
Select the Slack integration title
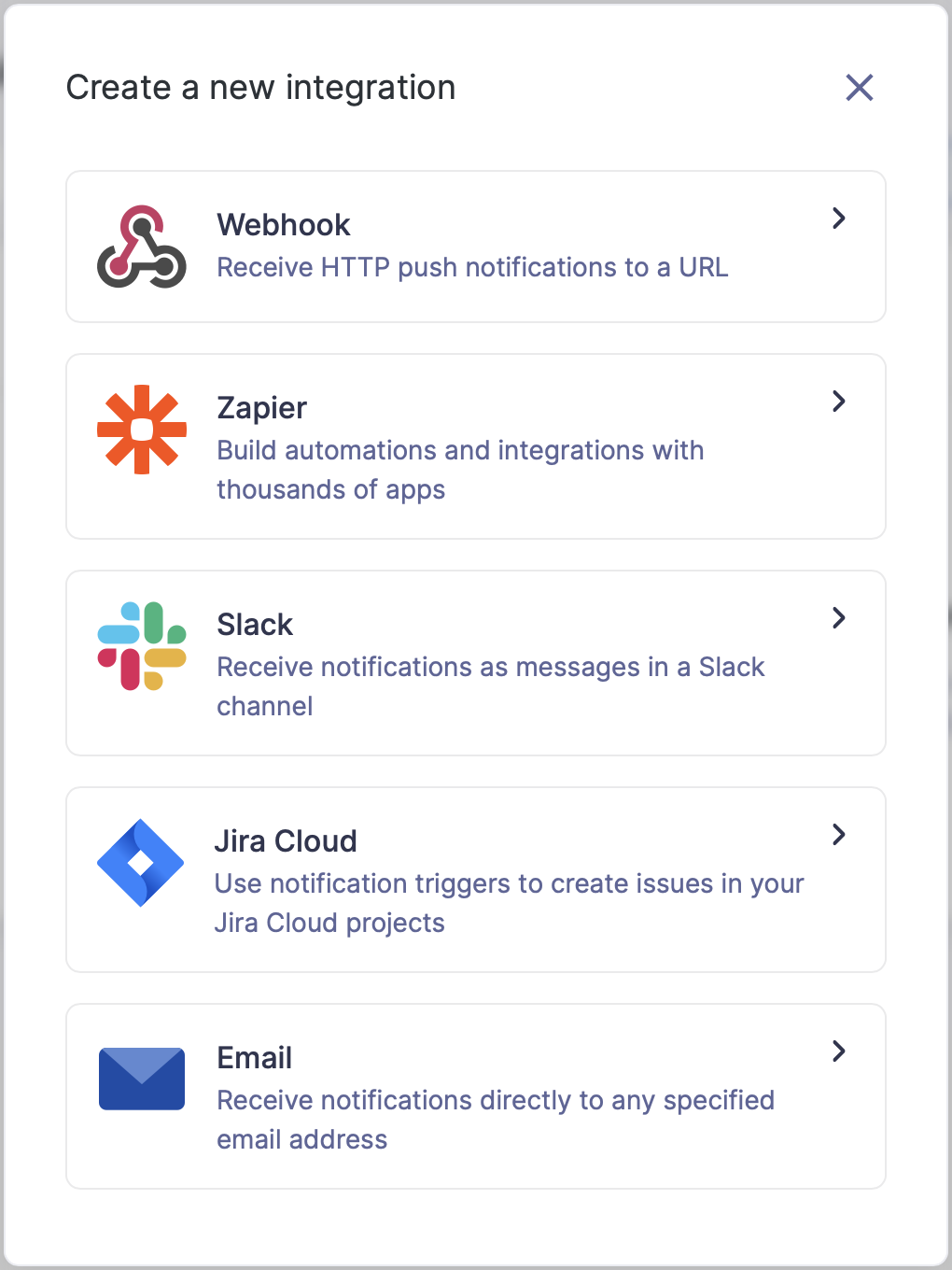tap(255, 625)
